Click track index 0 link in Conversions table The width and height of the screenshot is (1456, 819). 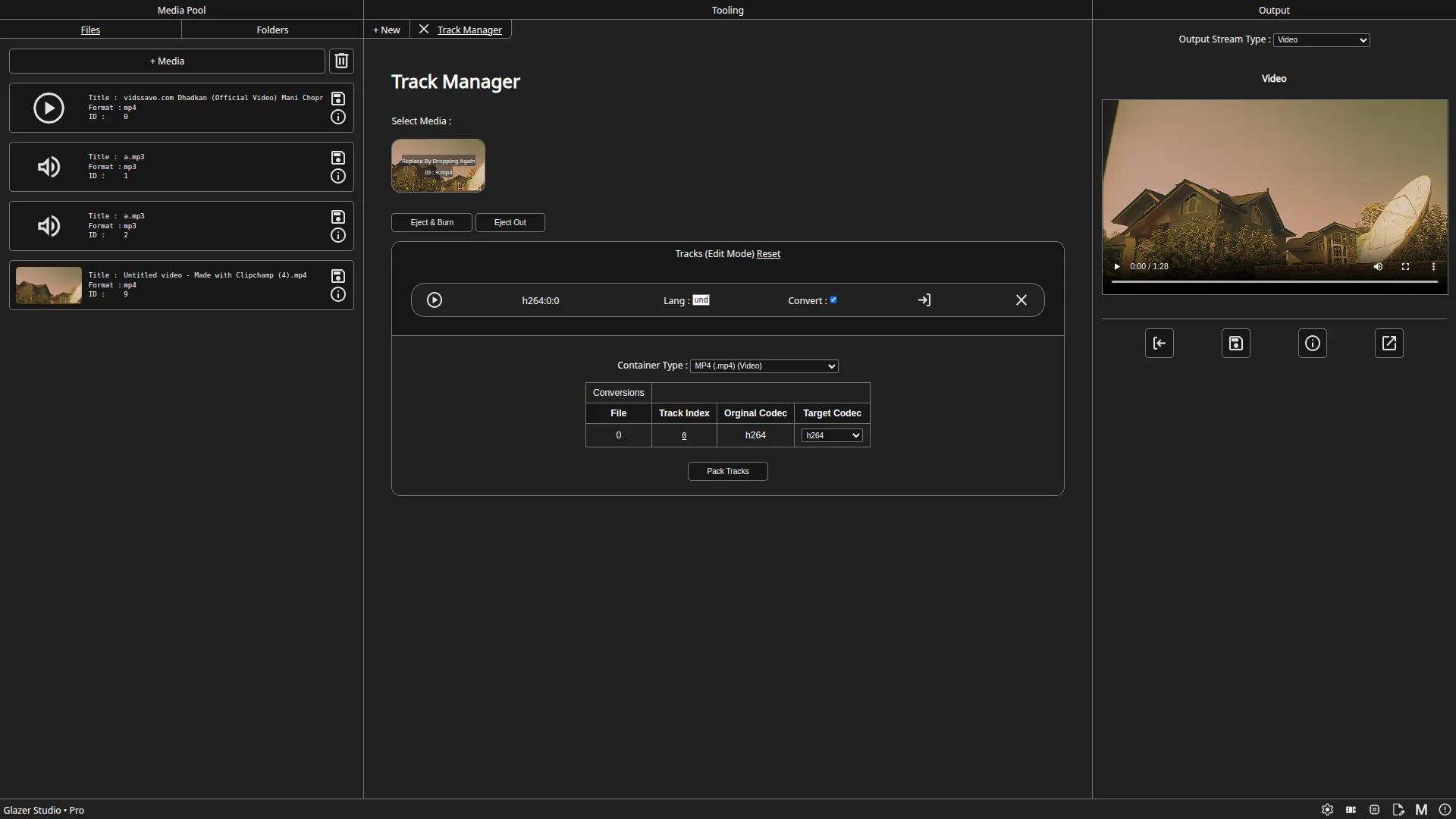(684, 435)
